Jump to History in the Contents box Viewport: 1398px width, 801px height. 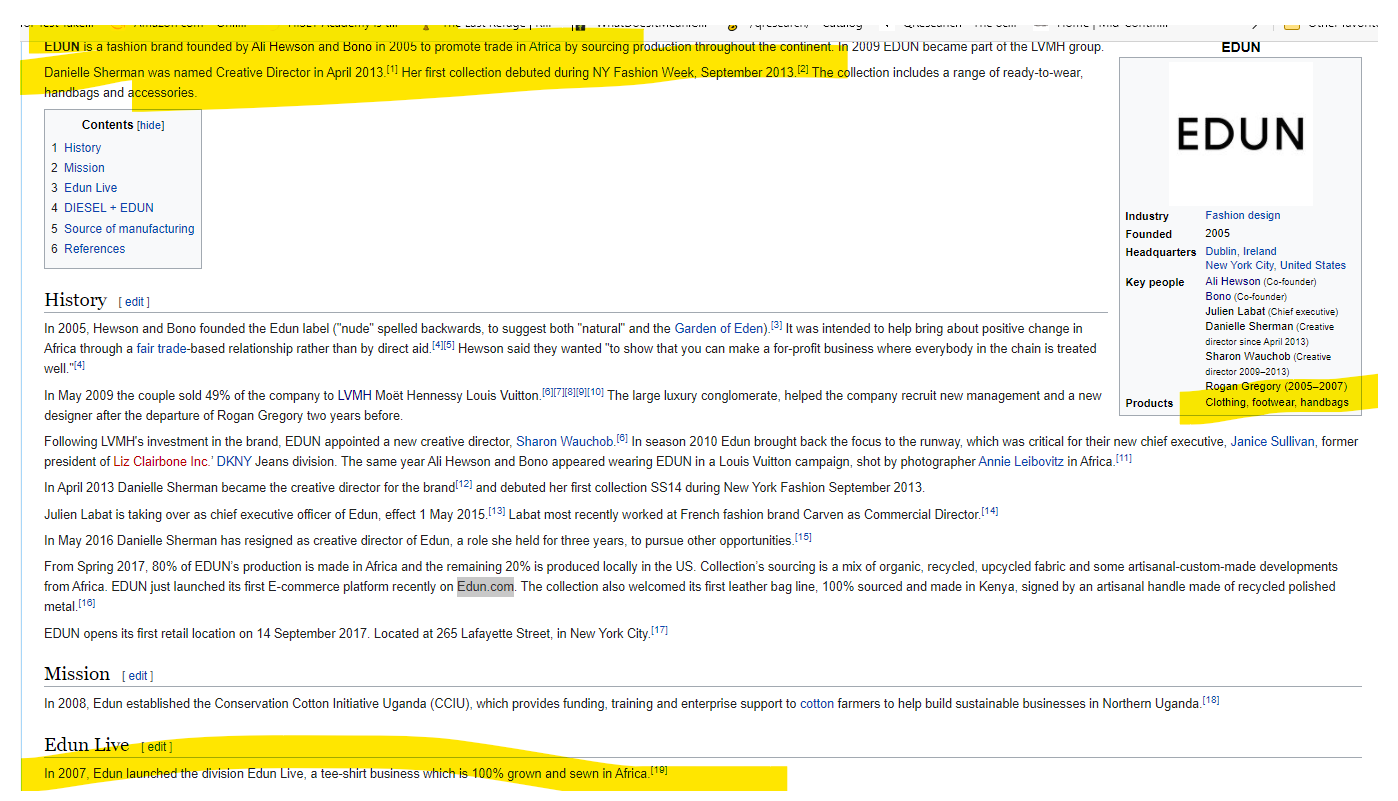click(x=83, y=148)
